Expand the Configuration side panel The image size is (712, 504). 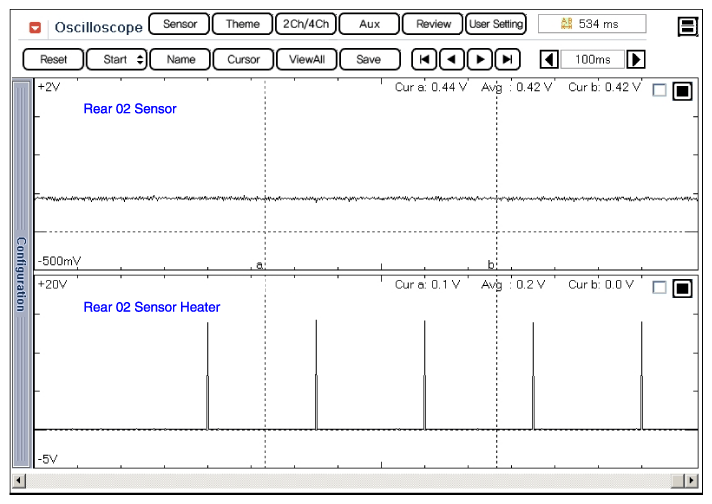pyautogui.click(x=20, y=273)
